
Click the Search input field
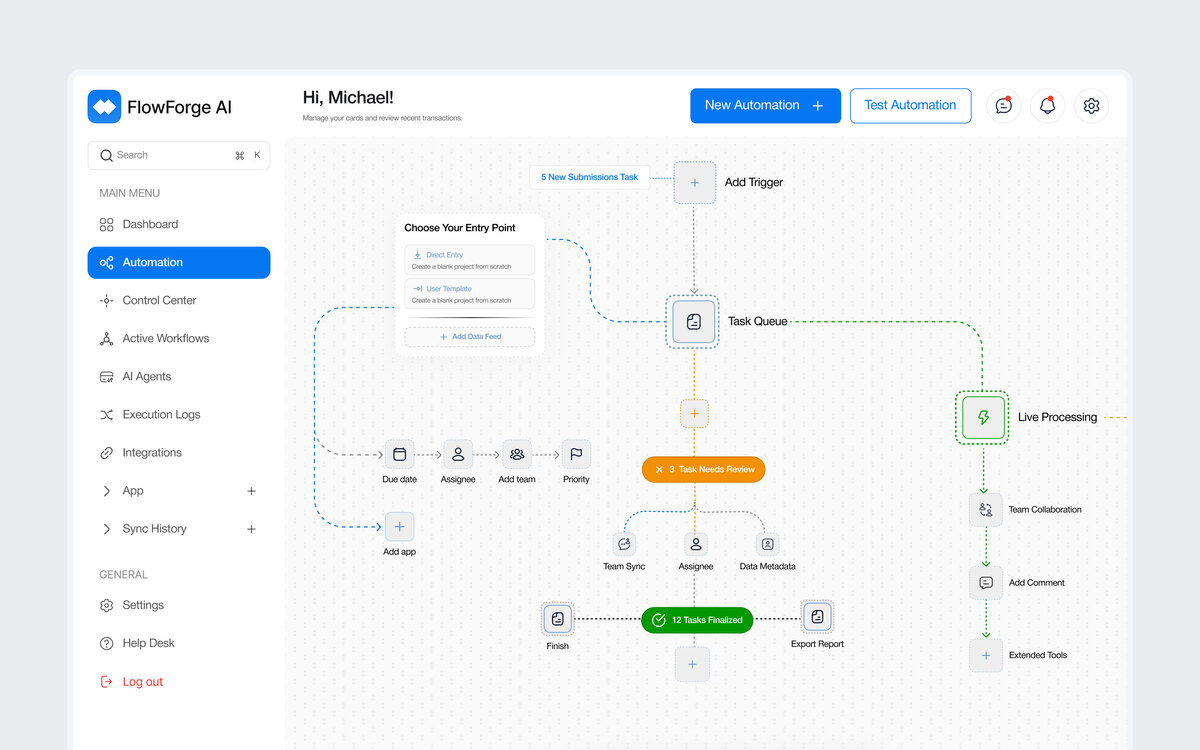click(179, 155)
